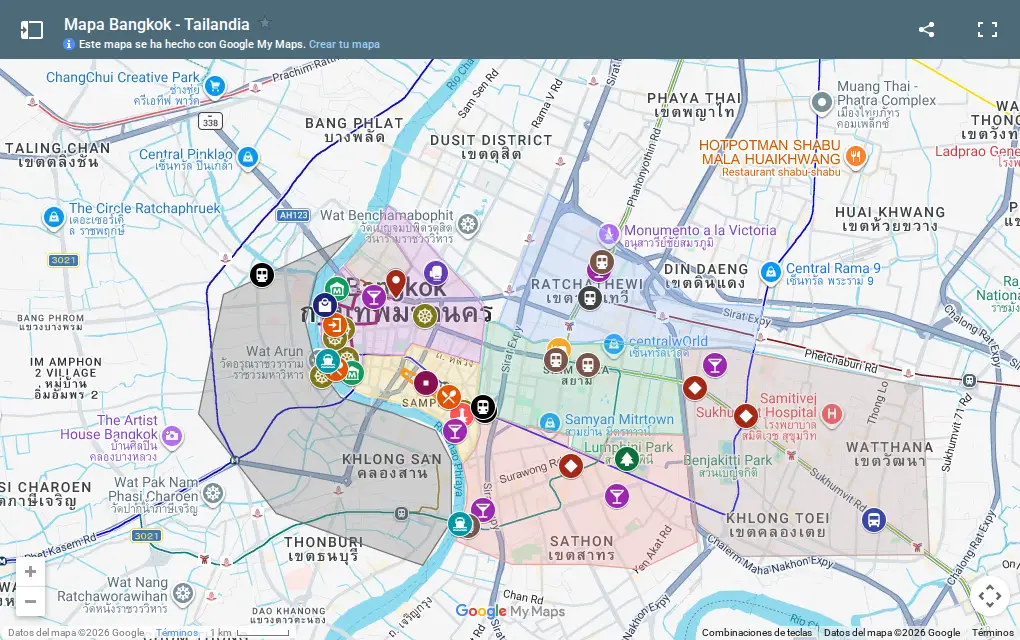Click the black train marker near Bang Phlat
The width and height of the screenshot is (1020, 640).
[262, 274]
